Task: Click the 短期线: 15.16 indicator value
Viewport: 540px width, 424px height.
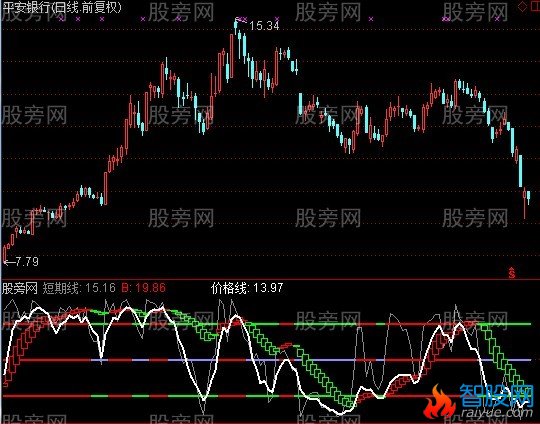Action: pyautogui.click(x=79, y=288)
